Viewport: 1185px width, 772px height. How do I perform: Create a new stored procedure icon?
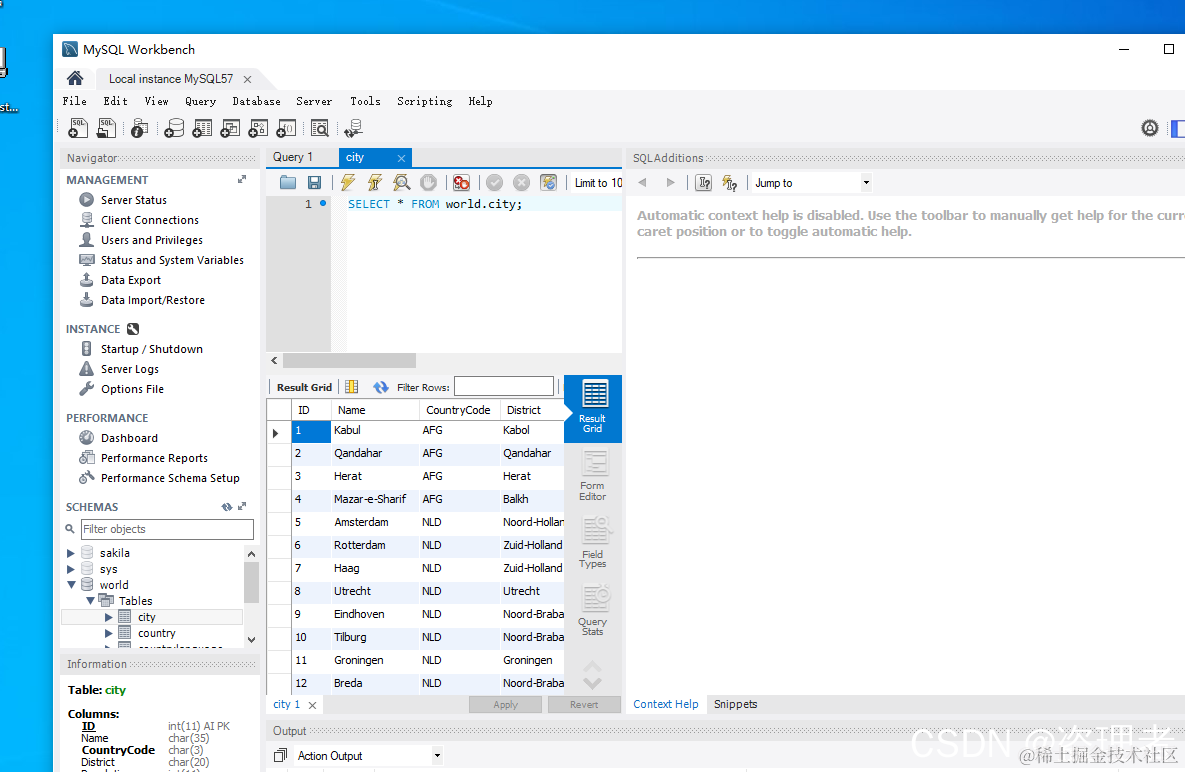point(258,128)
